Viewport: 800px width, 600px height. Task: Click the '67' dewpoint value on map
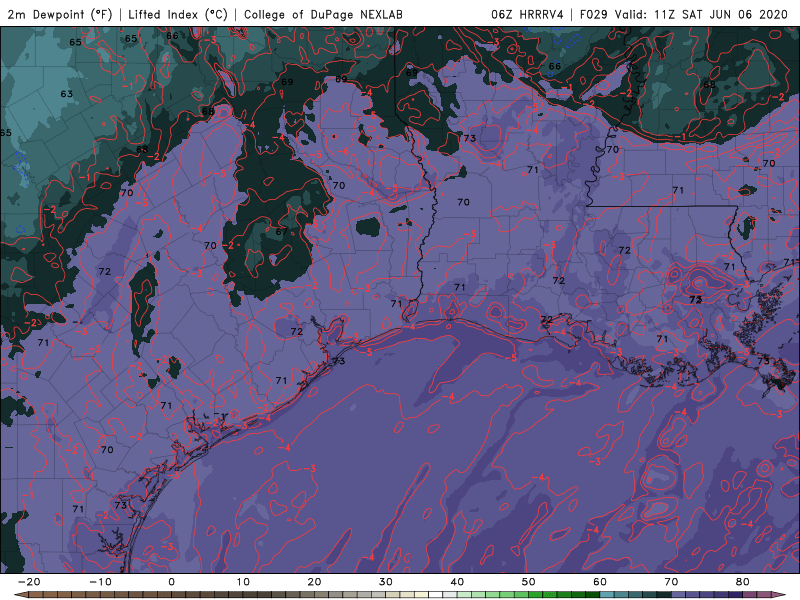(x=282, y=232)
